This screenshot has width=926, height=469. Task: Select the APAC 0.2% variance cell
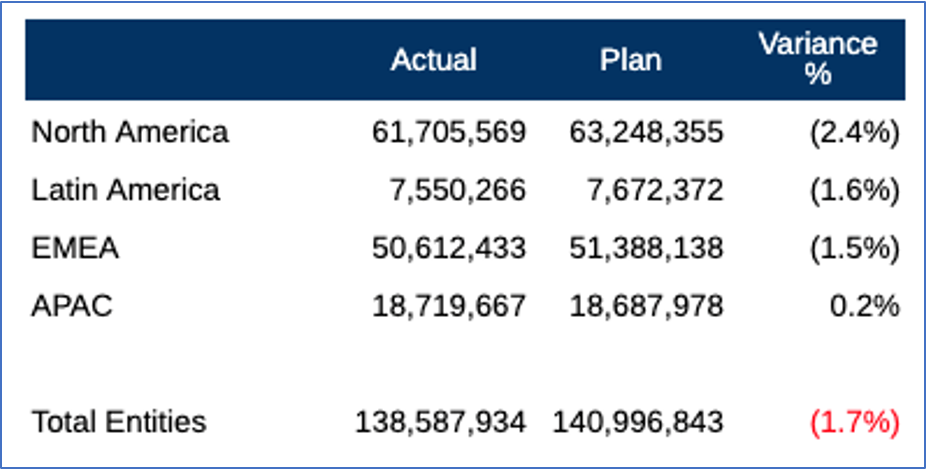tap(864, 306)
